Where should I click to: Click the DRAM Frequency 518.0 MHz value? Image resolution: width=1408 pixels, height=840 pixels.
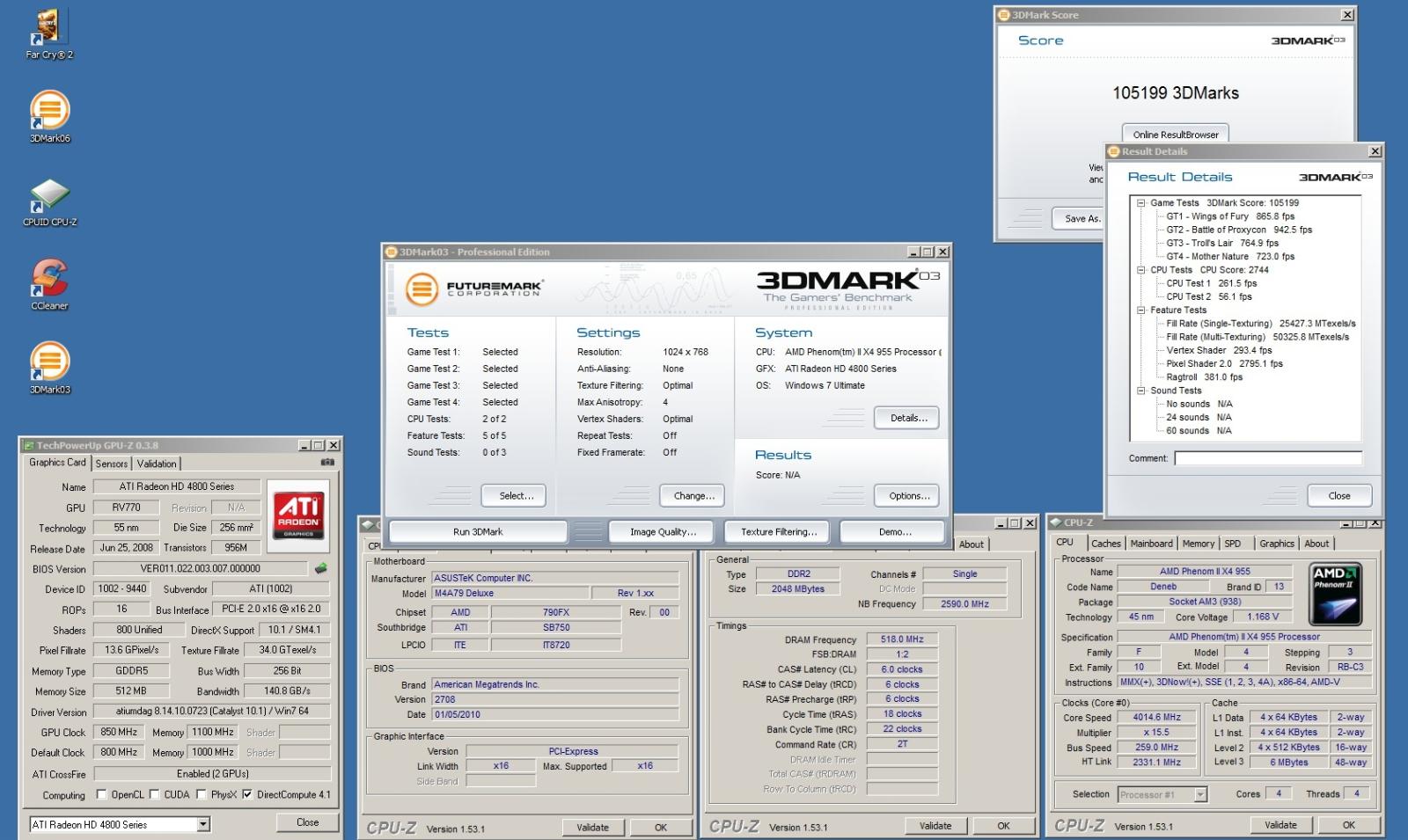click(901, 639)
